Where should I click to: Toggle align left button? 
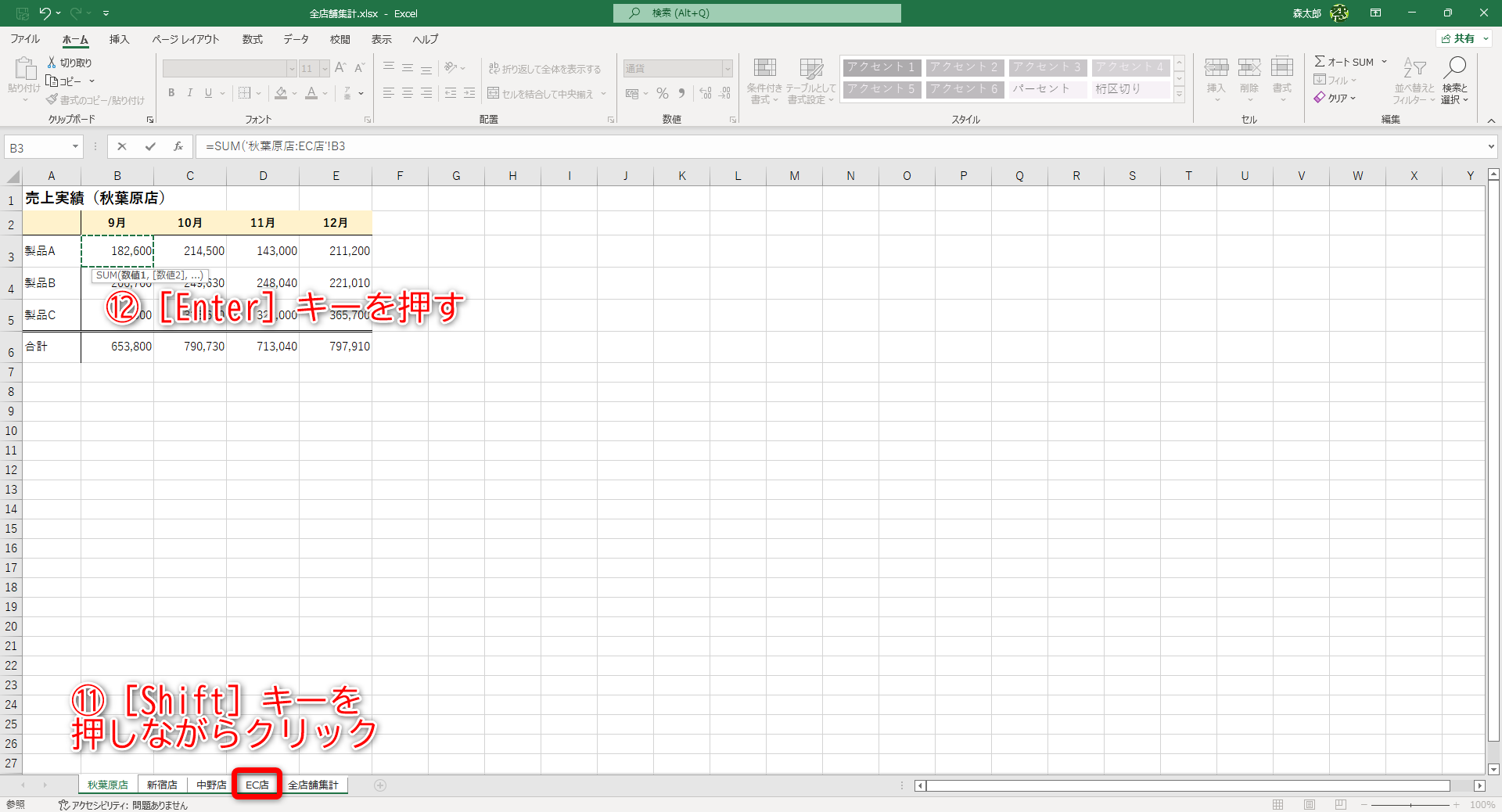coord(389,93)
